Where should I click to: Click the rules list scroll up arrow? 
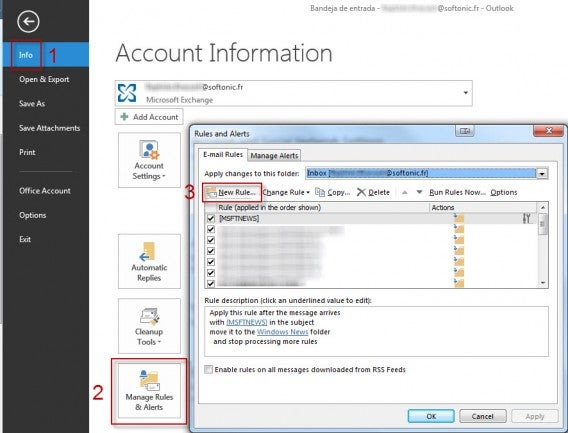point(543,207)
